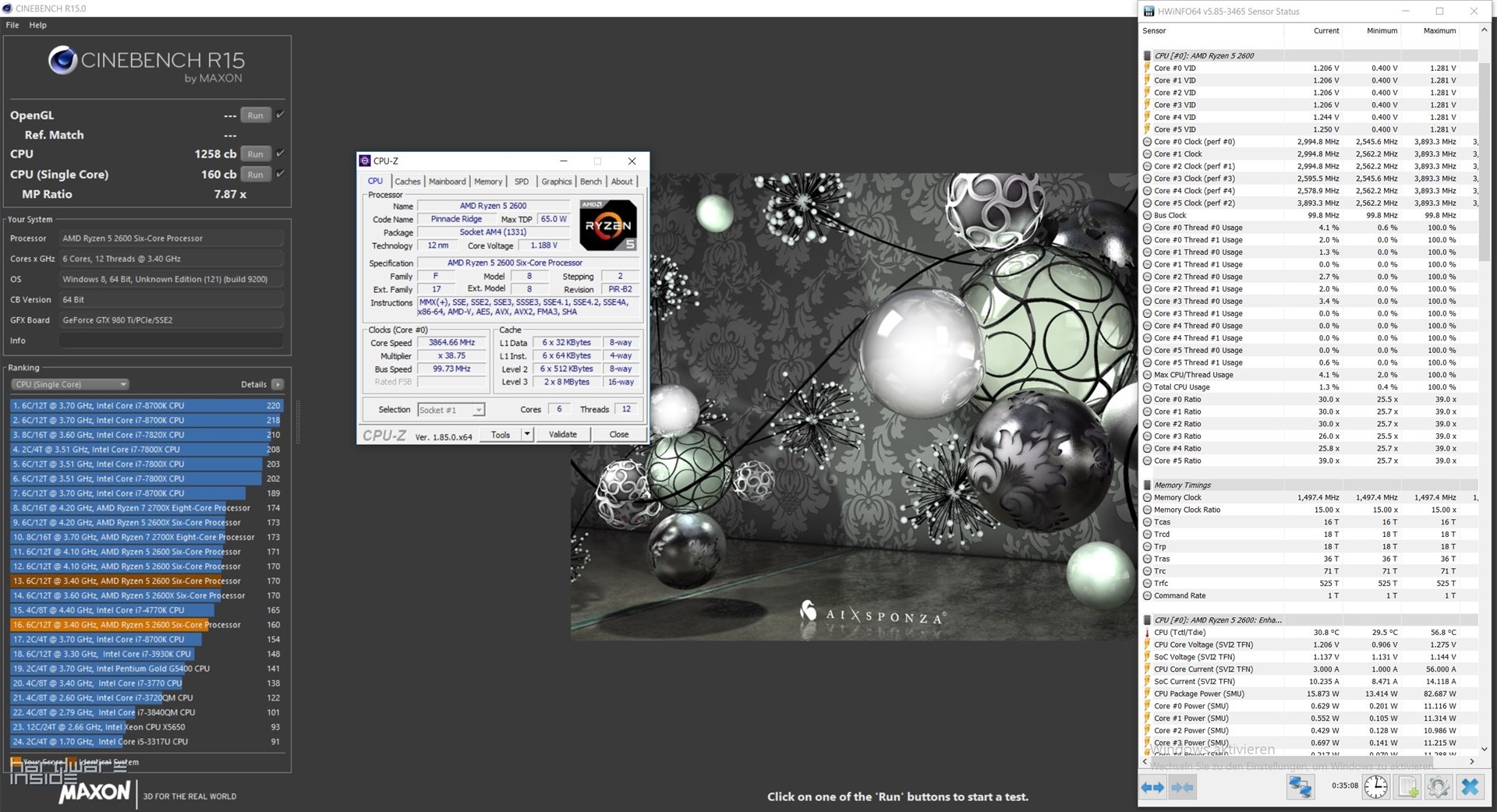The image size is (1497, 812).
Task: Click the CPU Ryzen 5 2600 section chip icon
Action: tap(1147, 55)
